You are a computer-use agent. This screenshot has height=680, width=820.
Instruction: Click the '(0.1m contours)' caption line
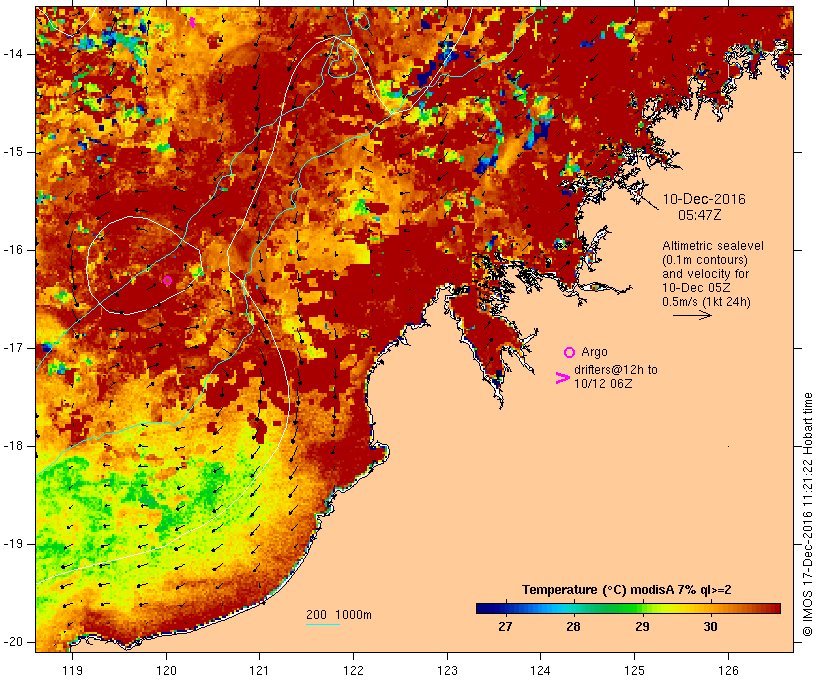[x=705, y=260]
